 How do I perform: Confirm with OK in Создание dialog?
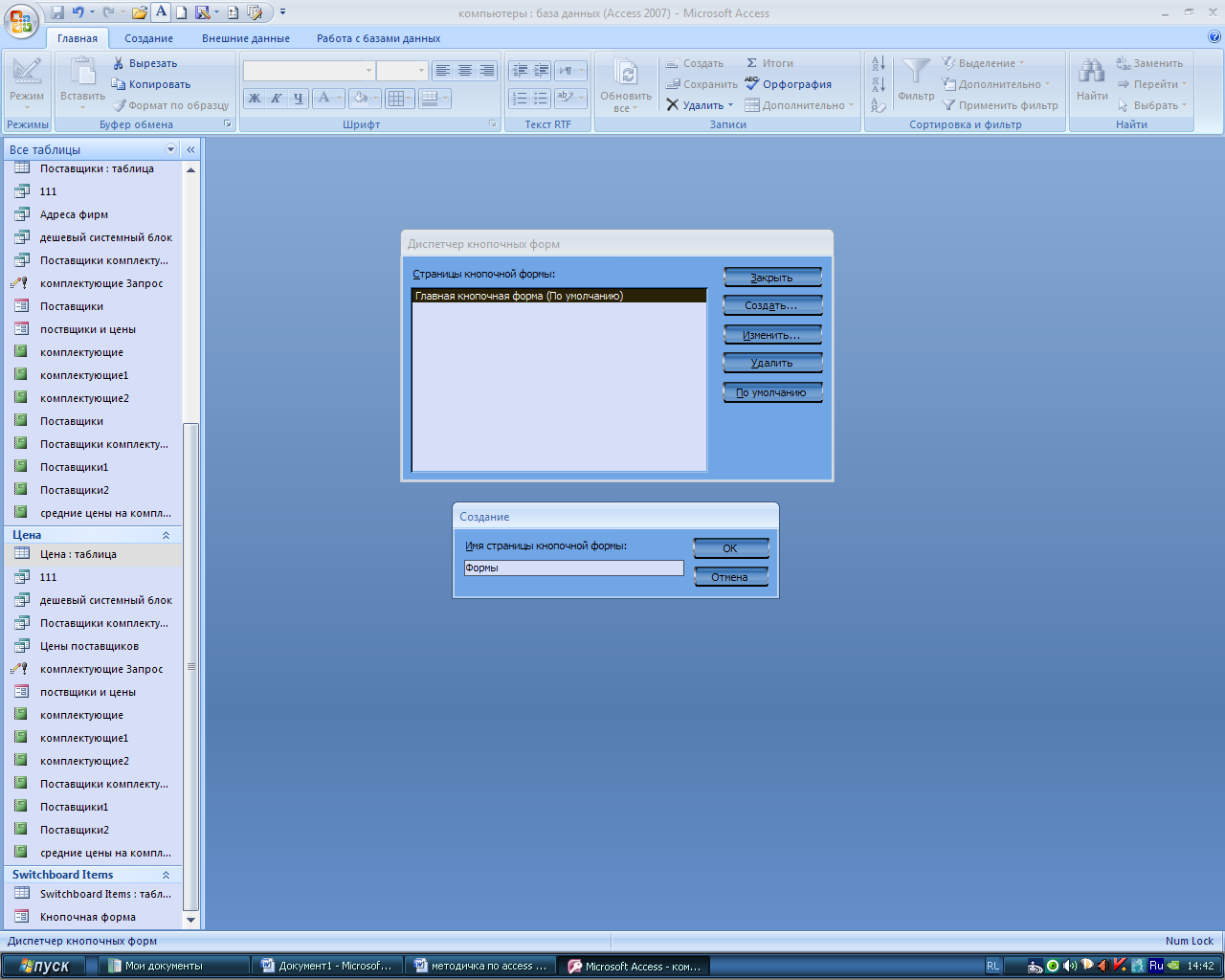[730, 548]
